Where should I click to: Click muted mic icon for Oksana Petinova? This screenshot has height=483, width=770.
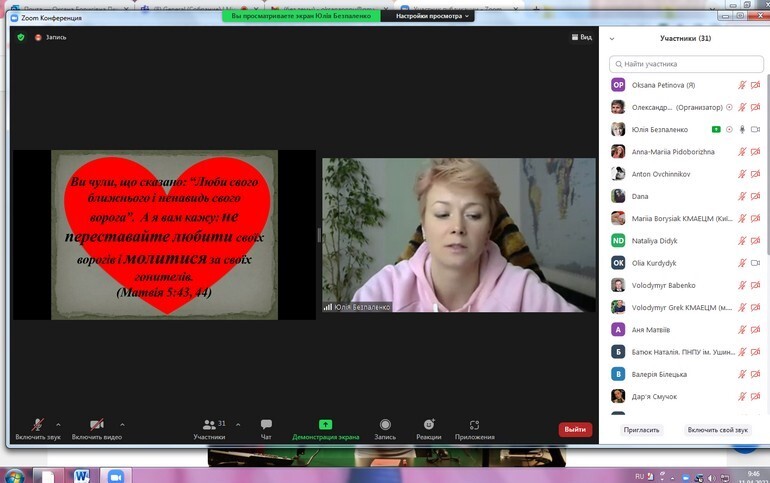coord(742,85)
